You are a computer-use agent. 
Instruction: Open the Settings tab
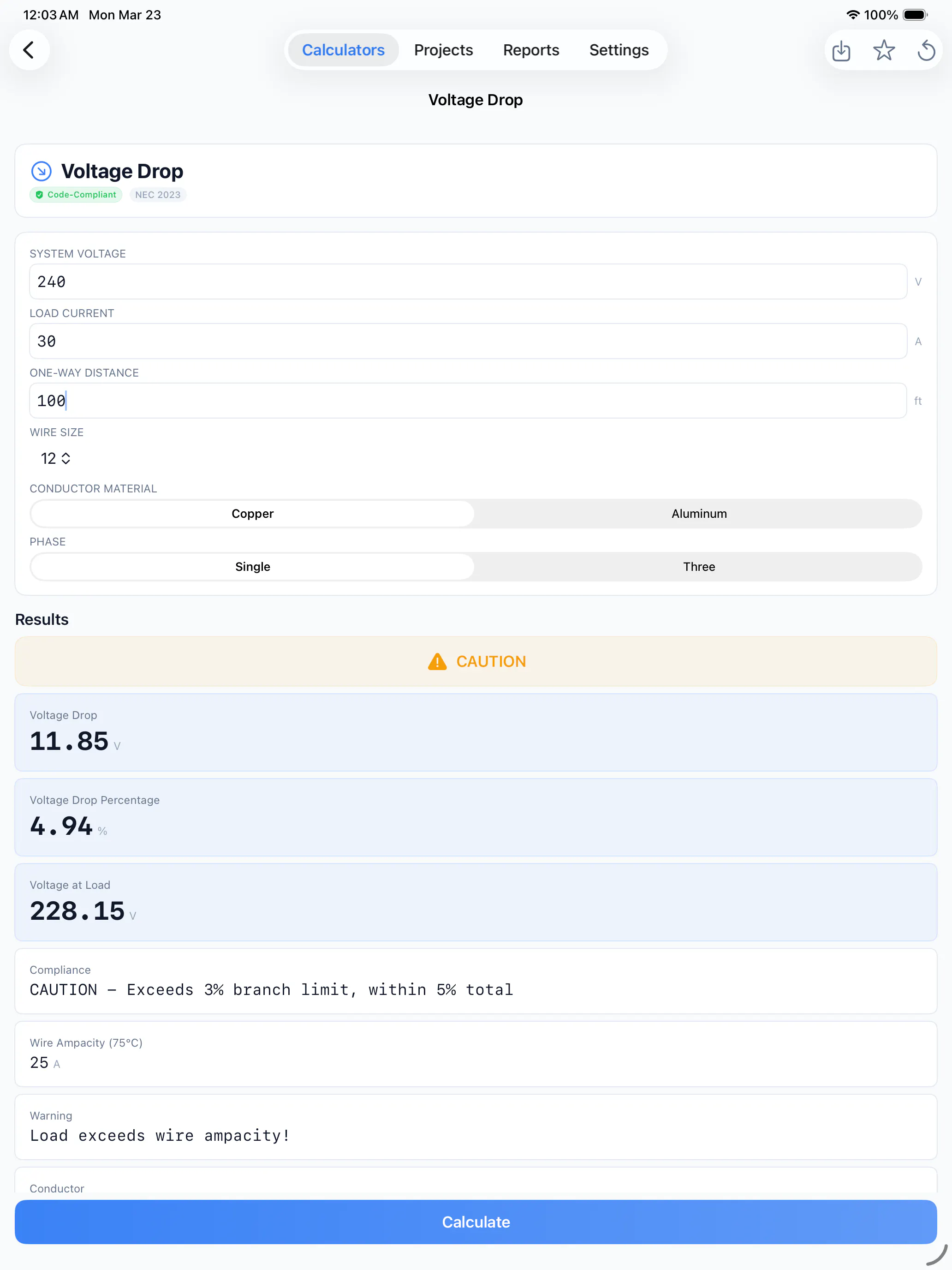(619, 50)
